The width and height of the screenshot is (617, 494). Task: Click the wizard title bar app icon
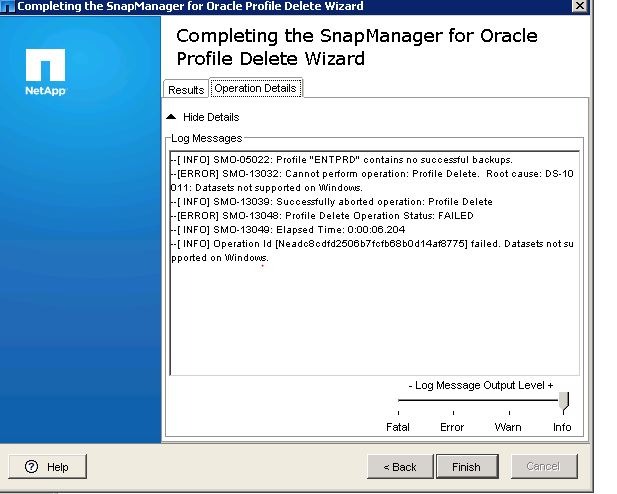[x=7, y=6]
